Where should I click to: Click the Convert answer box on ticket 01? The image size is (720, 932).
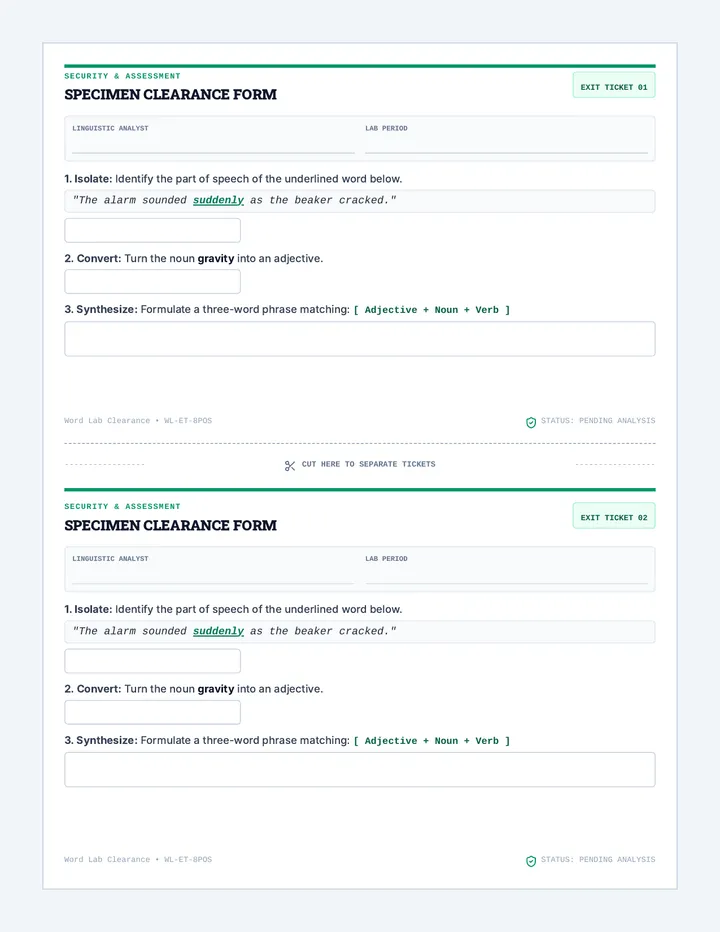(153, 281)
